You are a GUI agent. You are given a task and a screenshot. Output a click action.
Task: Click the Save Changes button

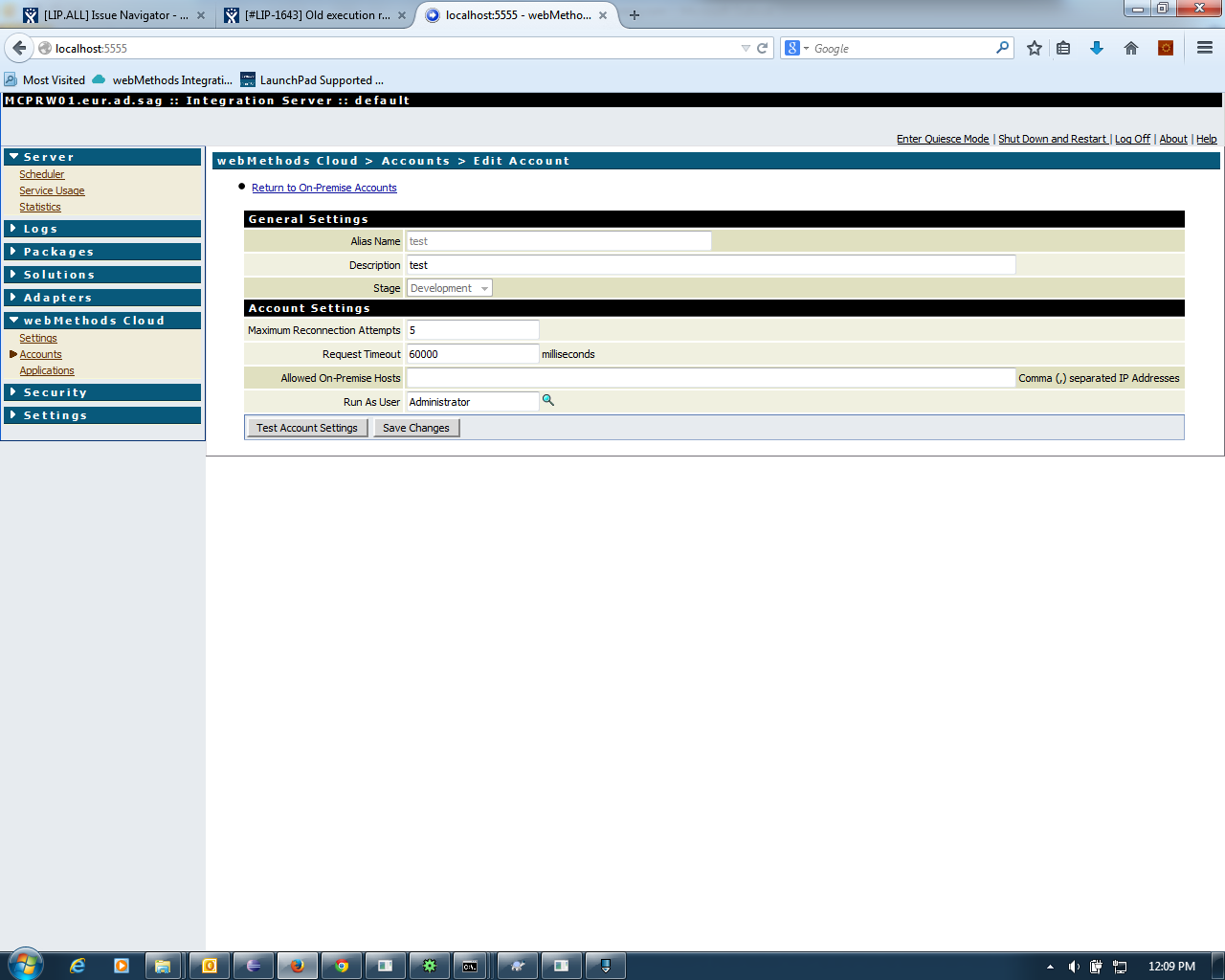point(416,428)
